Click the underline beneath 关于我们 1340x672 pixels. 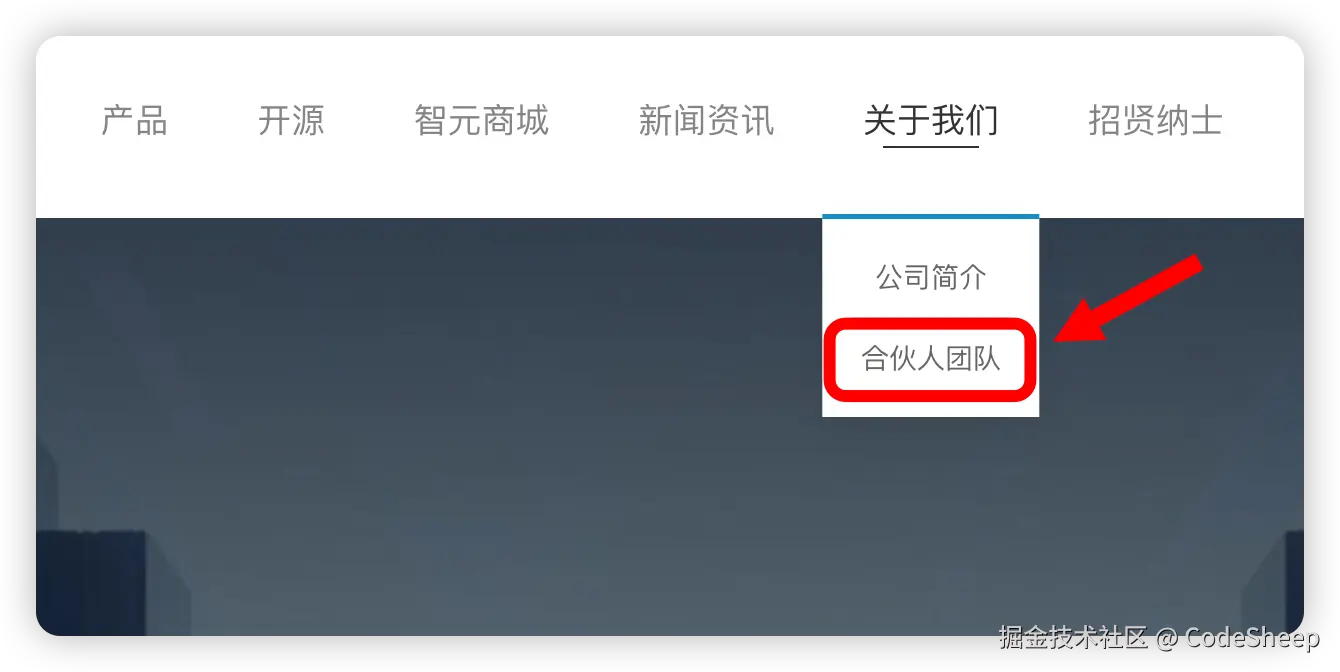931,147
